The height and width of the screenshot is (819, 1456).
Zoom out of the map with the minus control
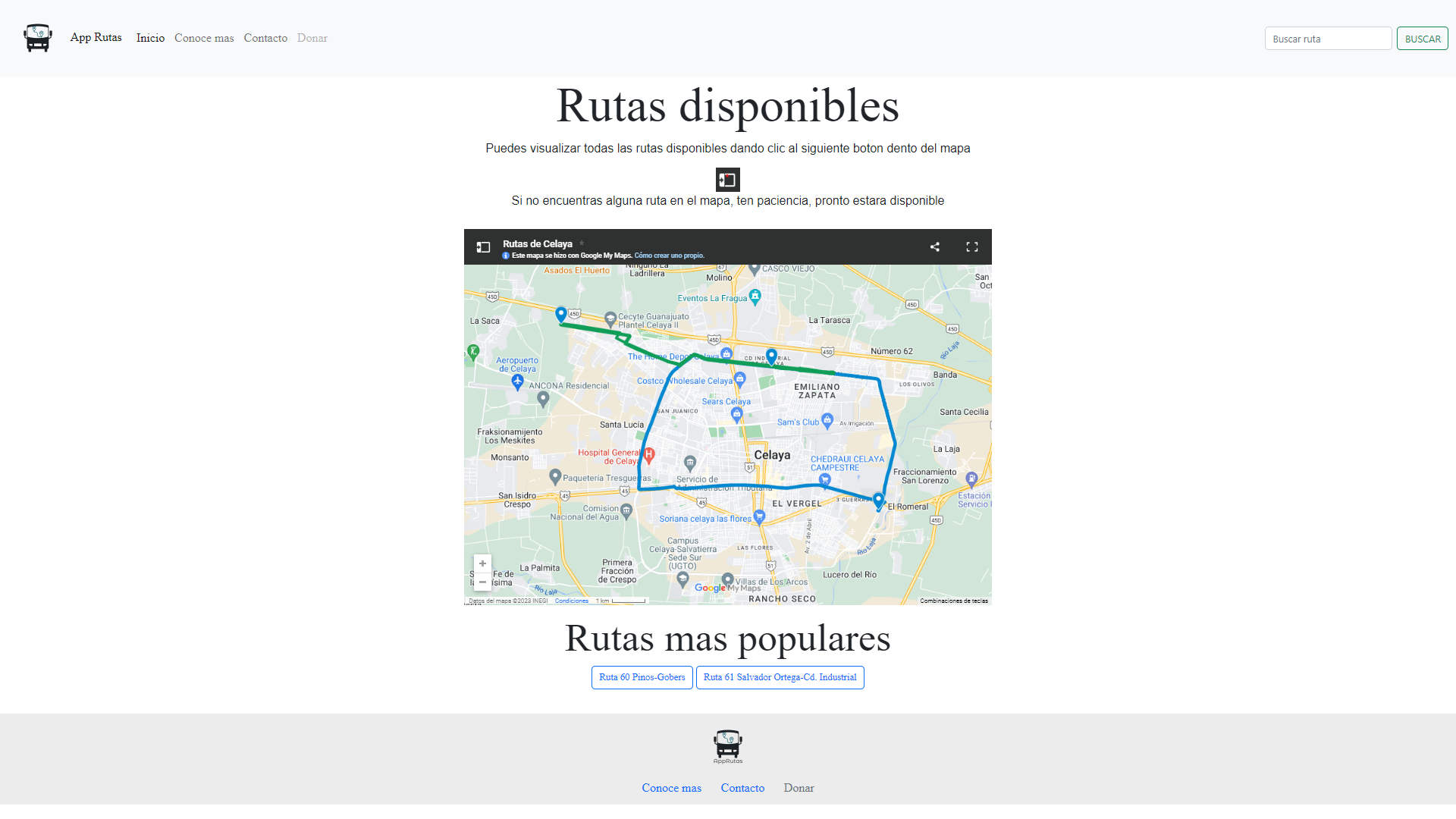click(482, 582)
